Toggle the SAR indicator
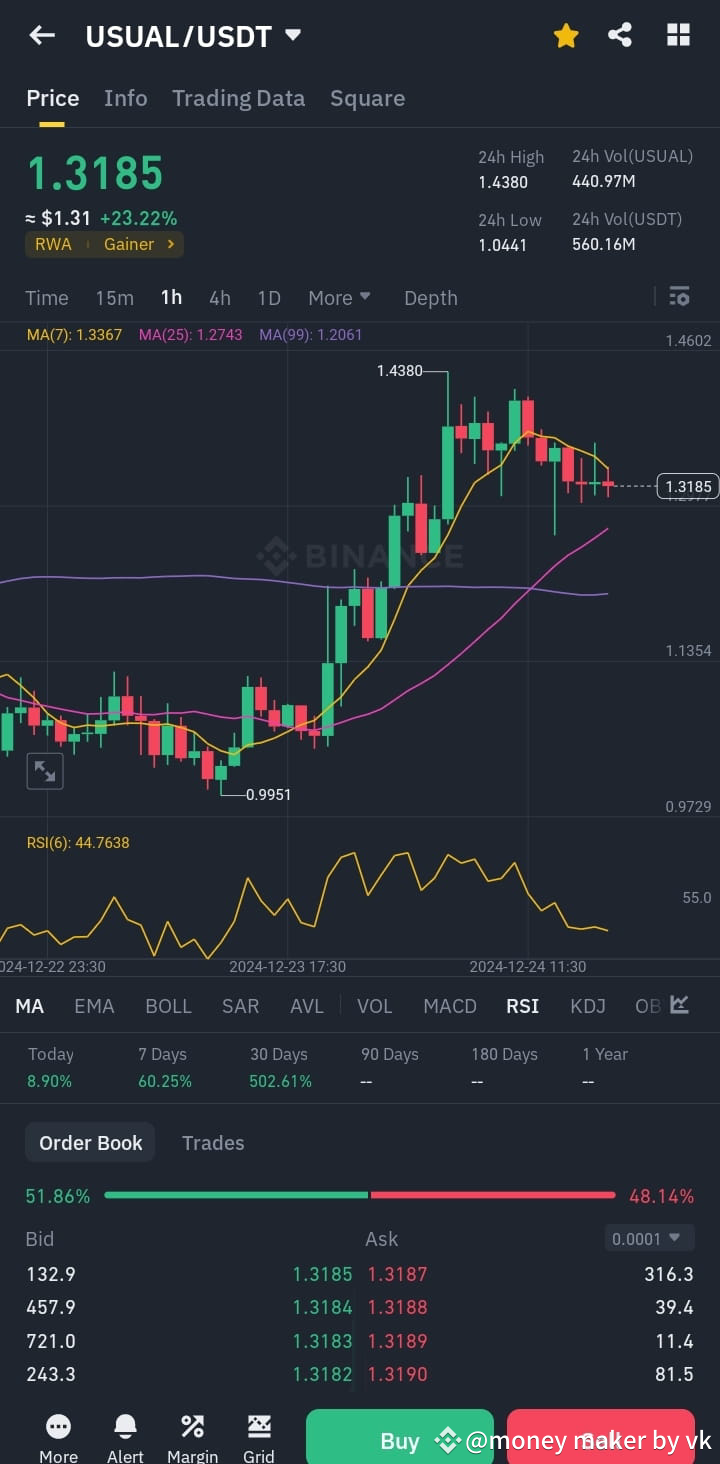This screenshot has width=720, height=1464. [240, 1006]
